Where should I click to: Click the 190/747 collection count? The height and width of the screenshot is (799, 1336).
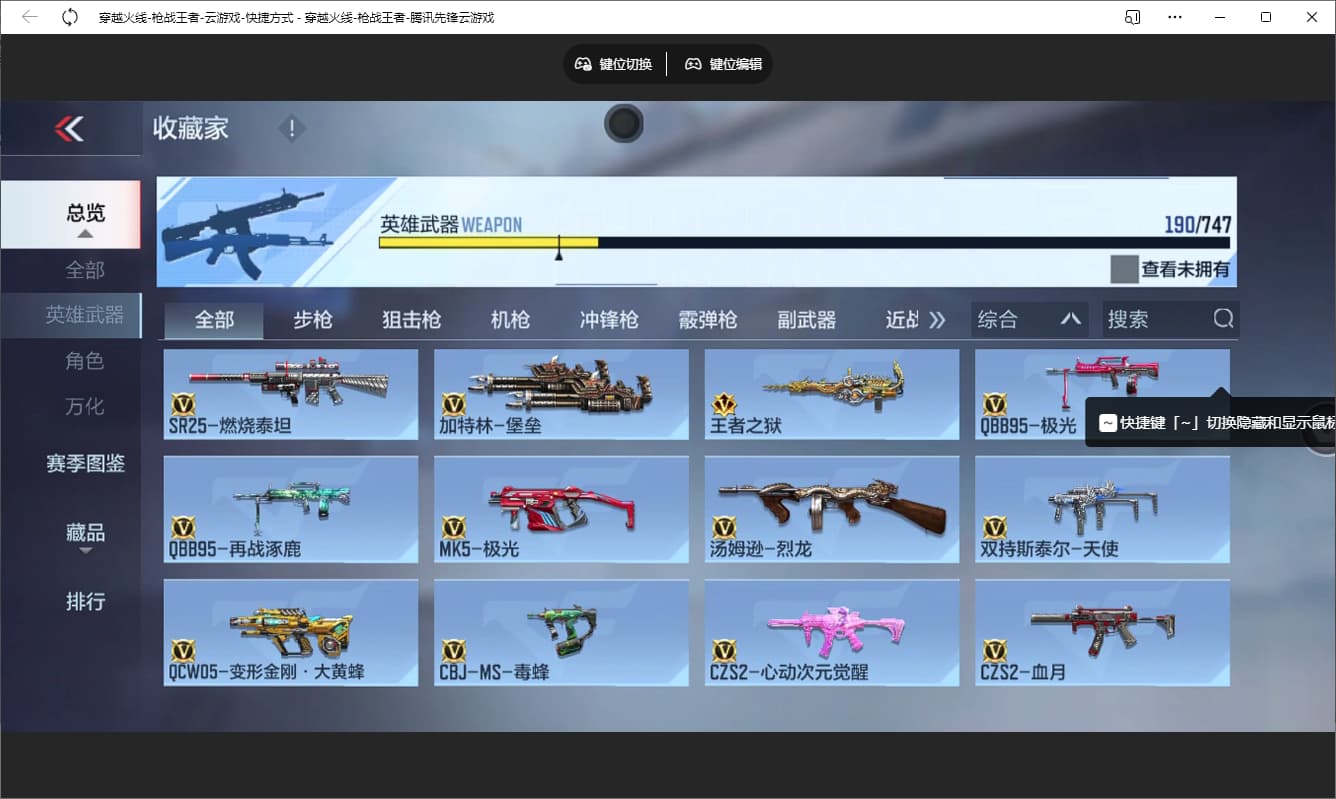pyautogui.click(x=1197, y=224)
